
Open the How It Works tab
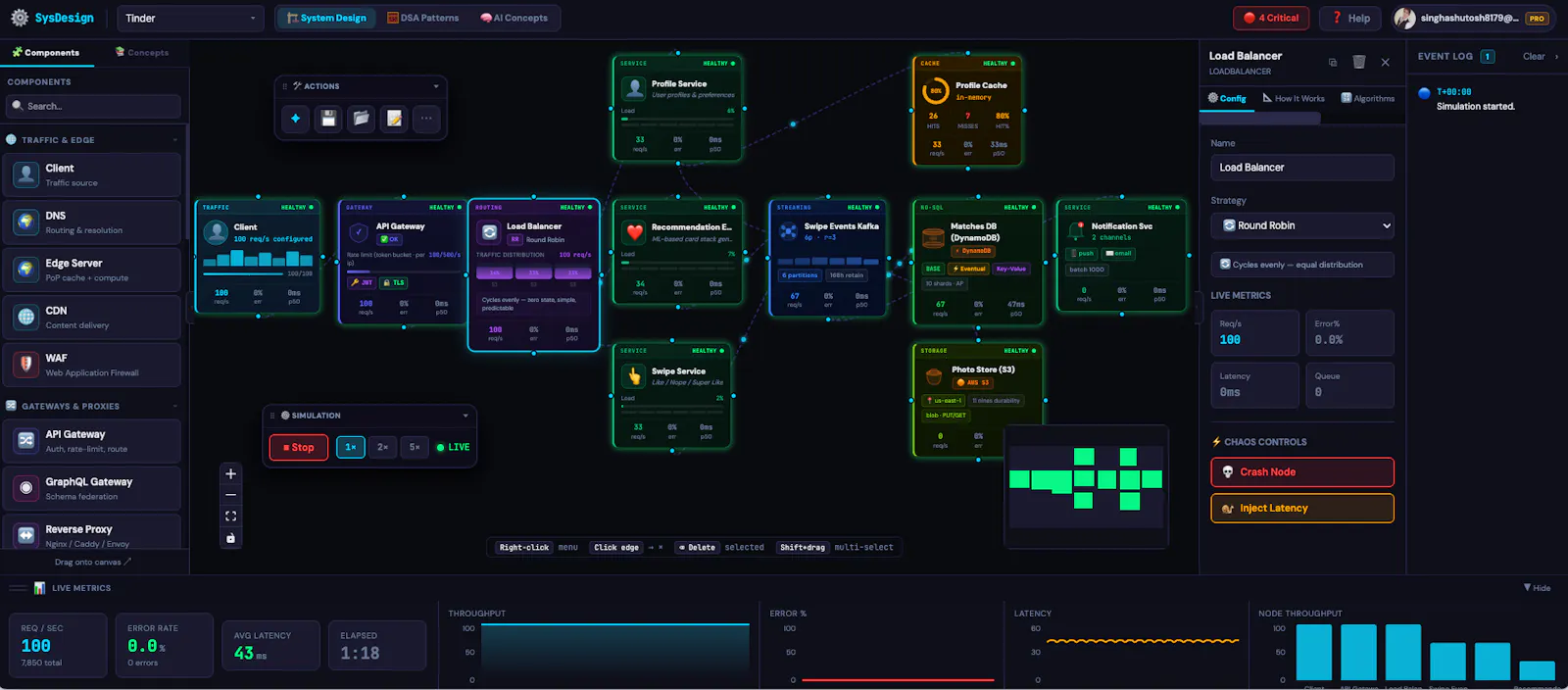[x=1294, y=98]
